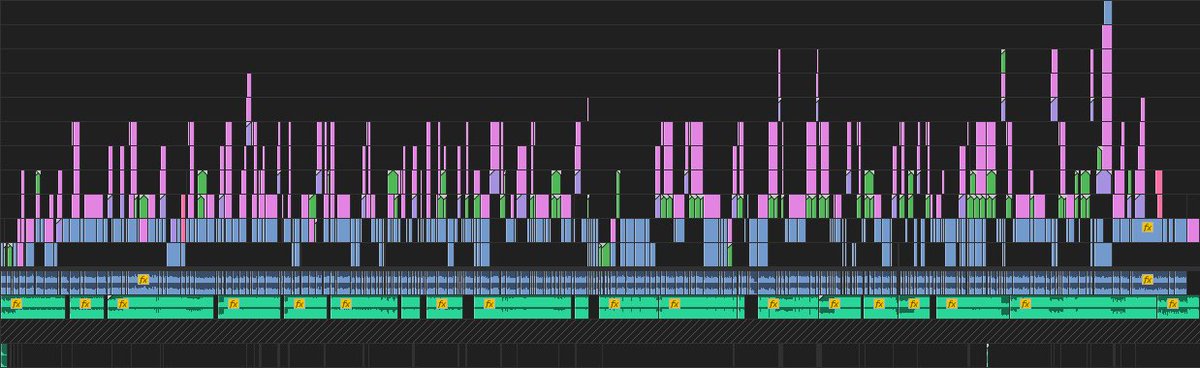Select the blue clip atop the tallest stack
Screen dimensions: 1200x368
1108,12
